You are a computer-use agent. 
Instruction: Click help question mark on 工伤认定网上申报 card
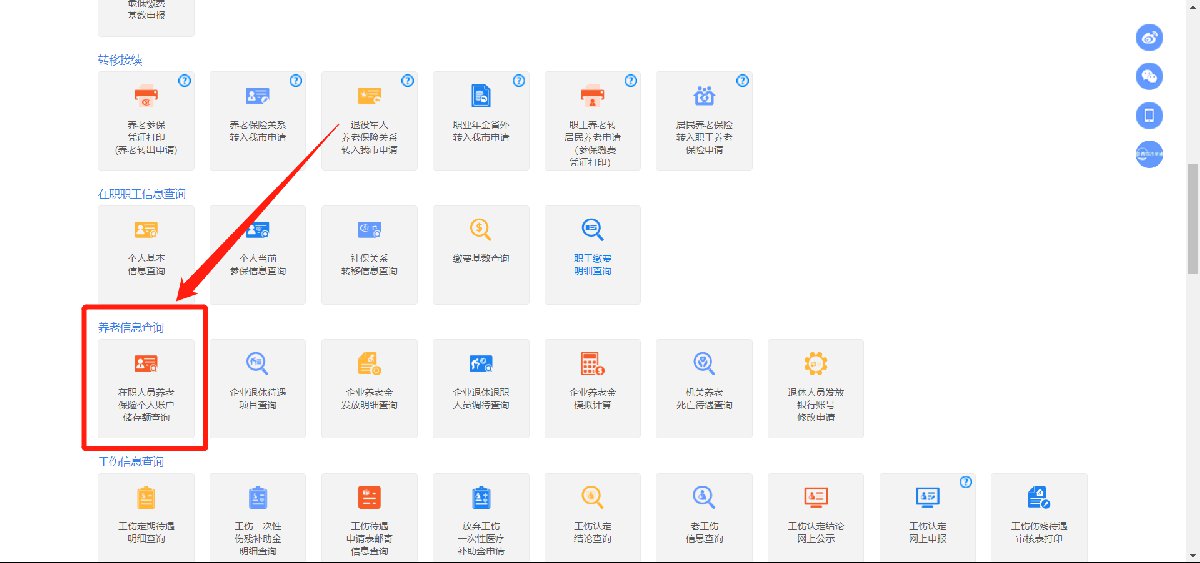[x=965, y=482]
